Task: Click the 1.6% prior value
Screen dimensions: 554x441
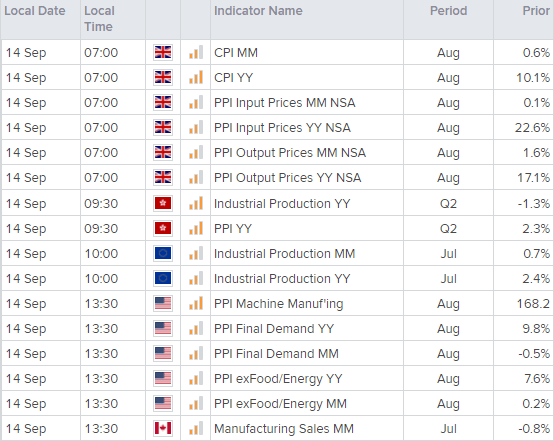Action: (x=536, y=153)
